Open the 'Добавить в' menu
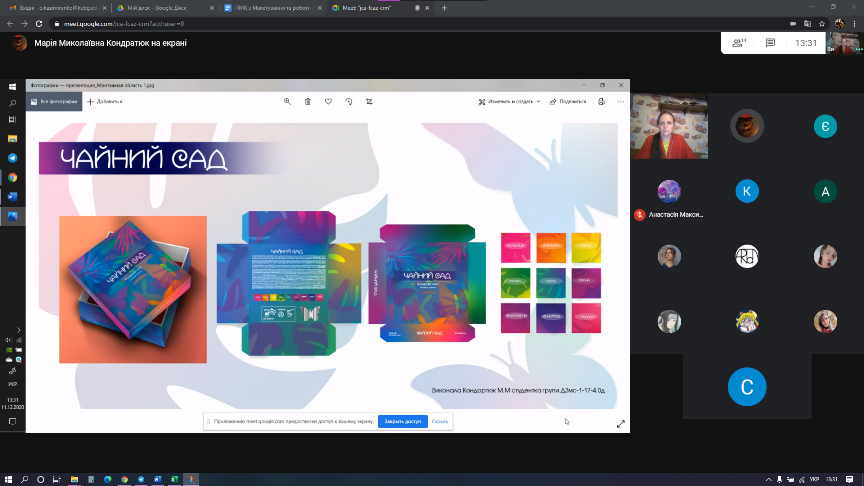This screenshot has height=486, width=864. [x=105, y=101]
